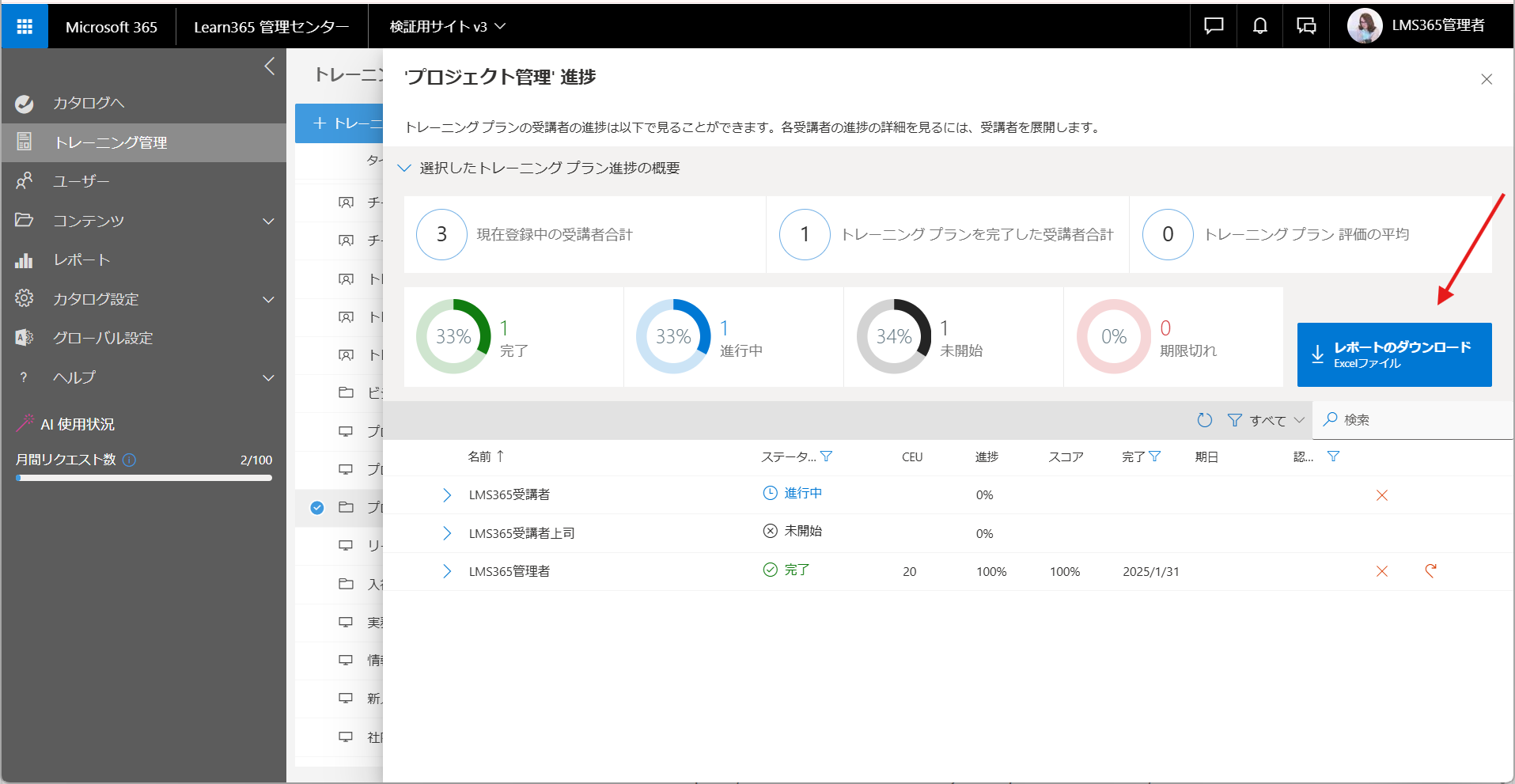This screenshot has width=1515, height=784.
Task: Close the プロジェクト管理 進捗 panel
Action: coord(1487,79)
